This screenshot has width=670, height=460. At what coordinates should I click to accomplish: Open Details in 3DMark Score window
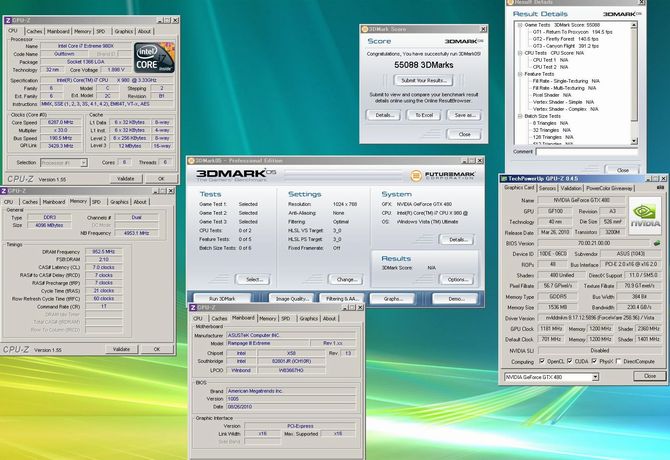pos(384,115)
